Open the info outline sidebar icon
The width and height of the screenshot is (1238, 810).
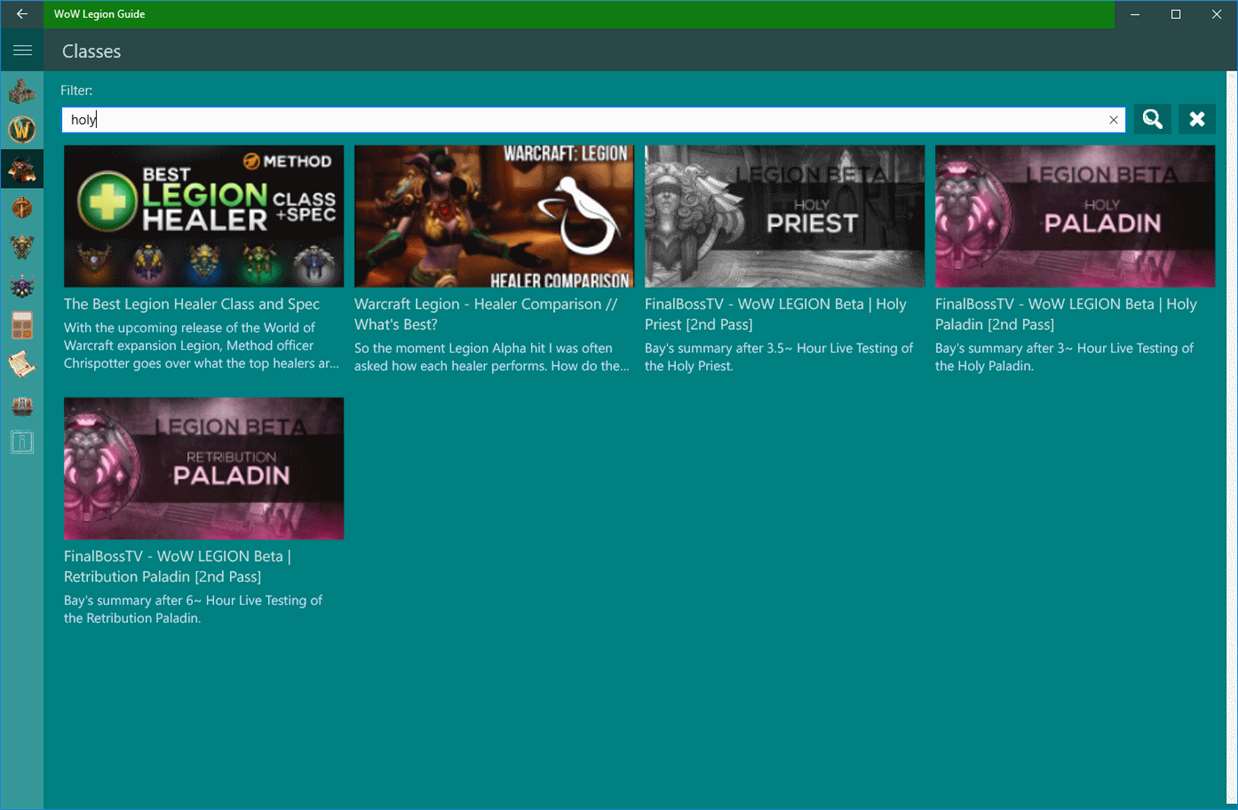pos(22,442)
